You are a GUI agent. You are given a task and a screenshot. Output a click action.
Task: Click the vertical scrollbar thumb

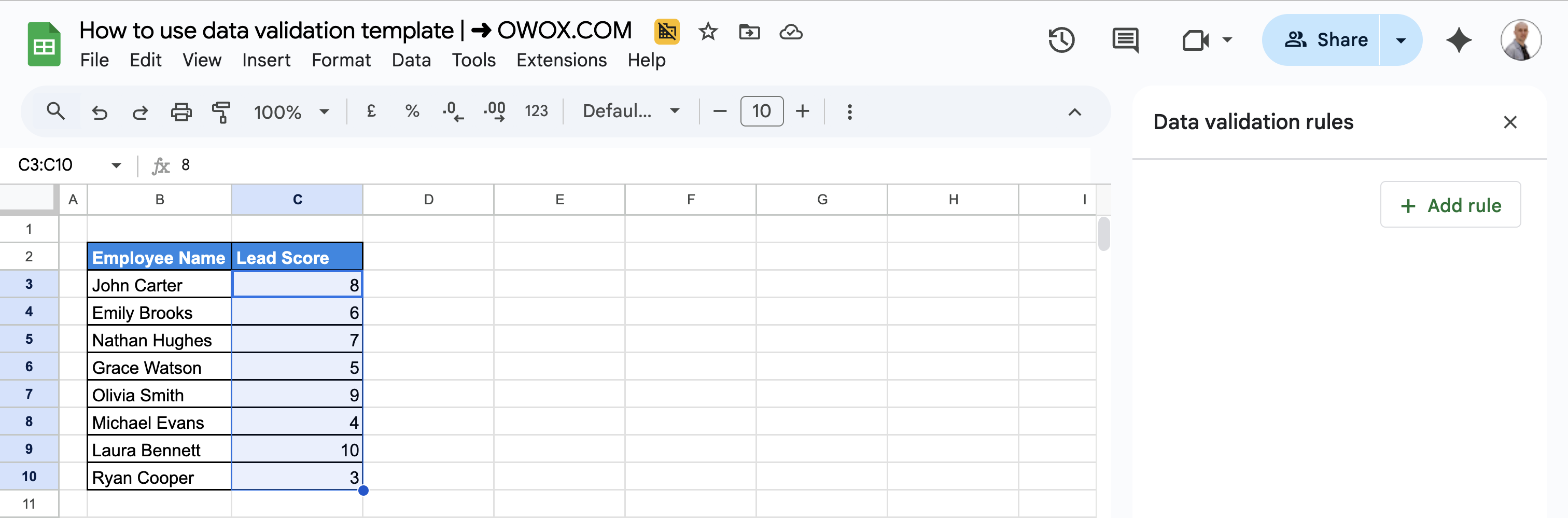click(x=1103, y=234)
